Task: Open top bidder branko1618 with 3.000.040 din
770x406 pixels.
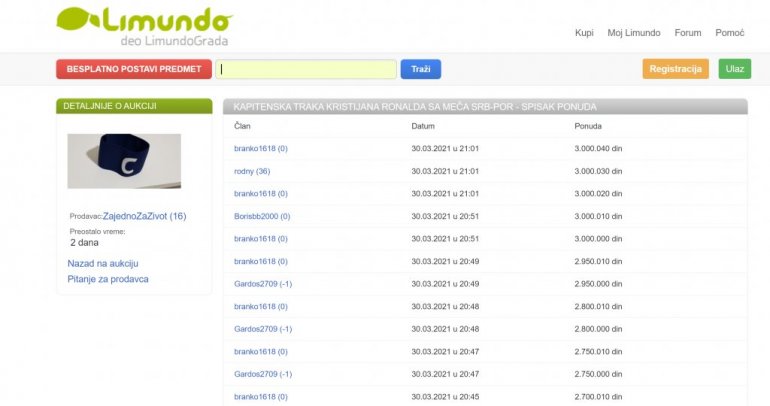Action: point(261,148)
